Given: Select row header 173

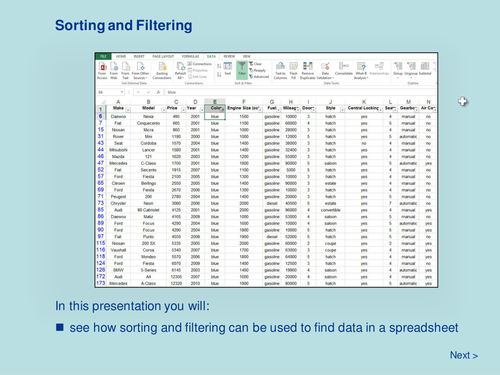Looking at the screenshot, I should click(101, 283).
